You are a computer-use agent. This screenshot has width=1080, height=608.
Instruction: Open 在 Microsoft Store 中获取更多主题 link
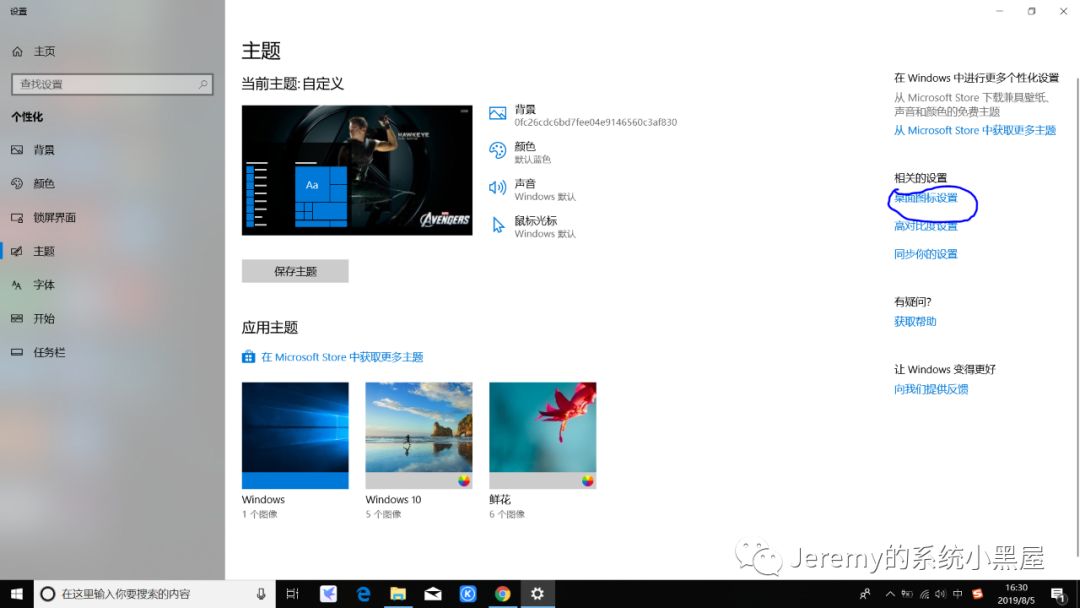[x=342, y=357]
